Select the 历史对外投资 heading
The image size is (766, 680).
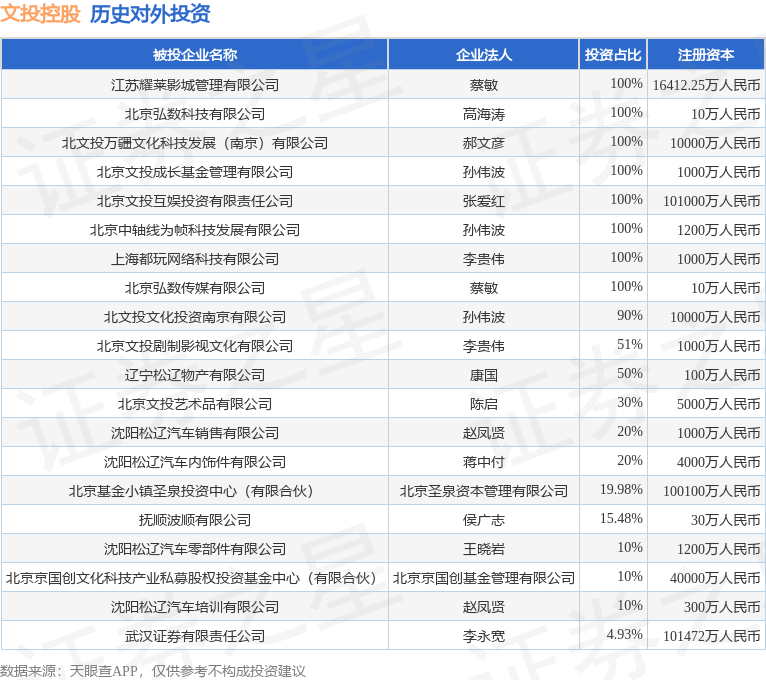point(150,14)
